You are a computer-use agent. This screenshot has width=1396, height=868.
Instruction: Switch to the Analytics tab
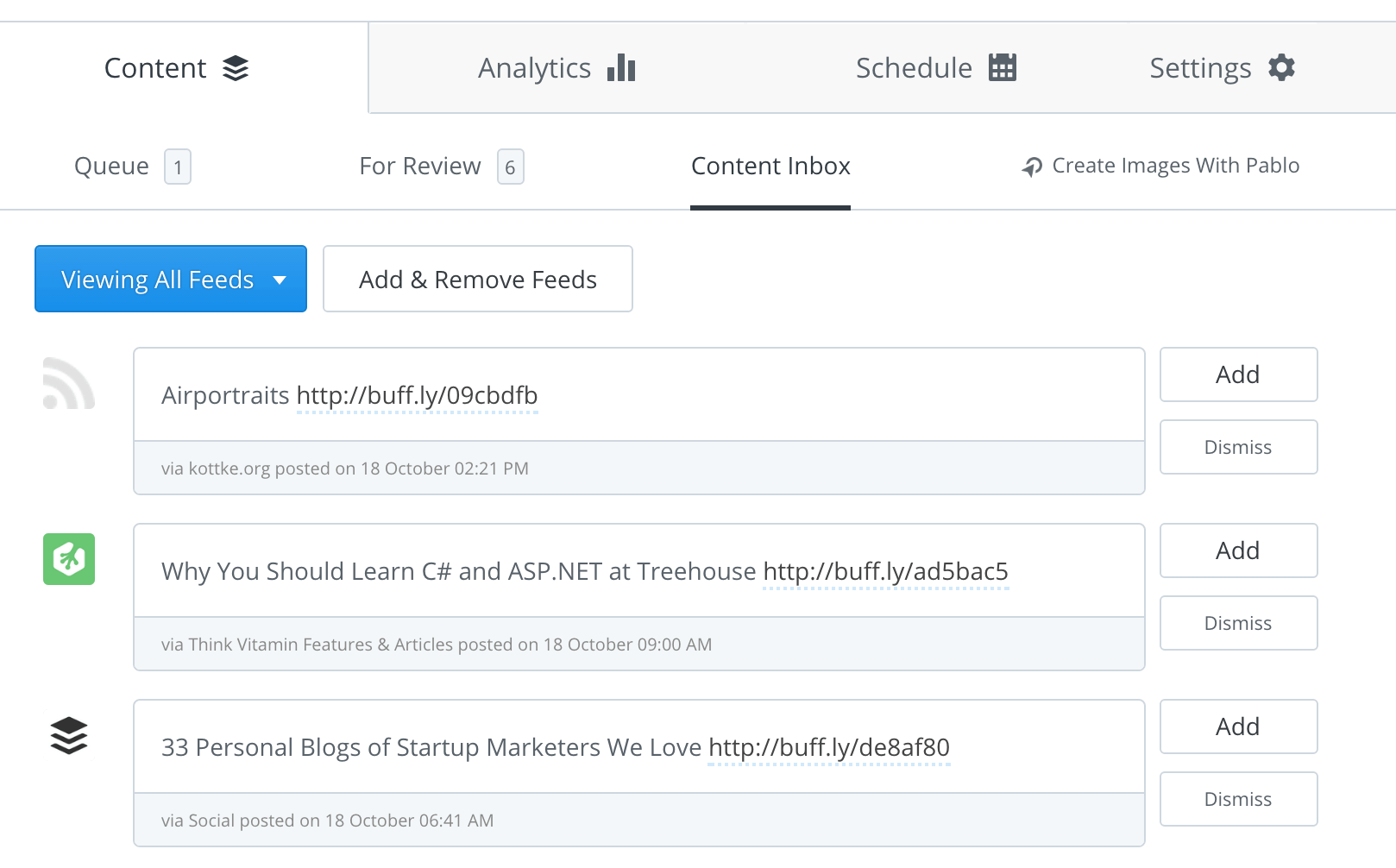[533, 67]
